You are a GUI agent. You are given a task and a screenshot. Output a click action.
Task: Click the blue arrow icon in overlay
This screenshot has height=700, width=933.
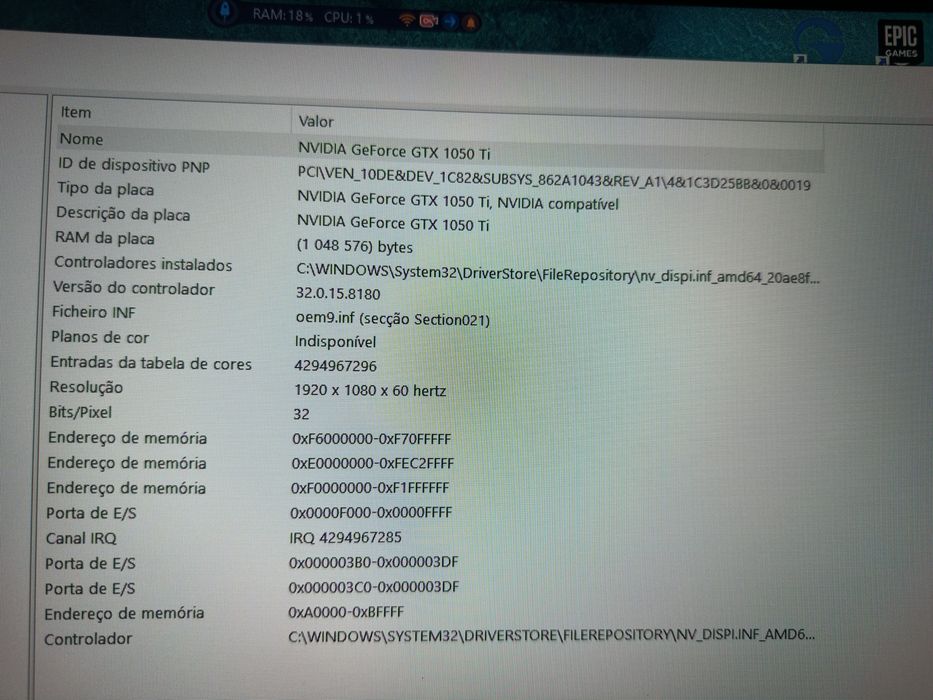click(450, 22)
